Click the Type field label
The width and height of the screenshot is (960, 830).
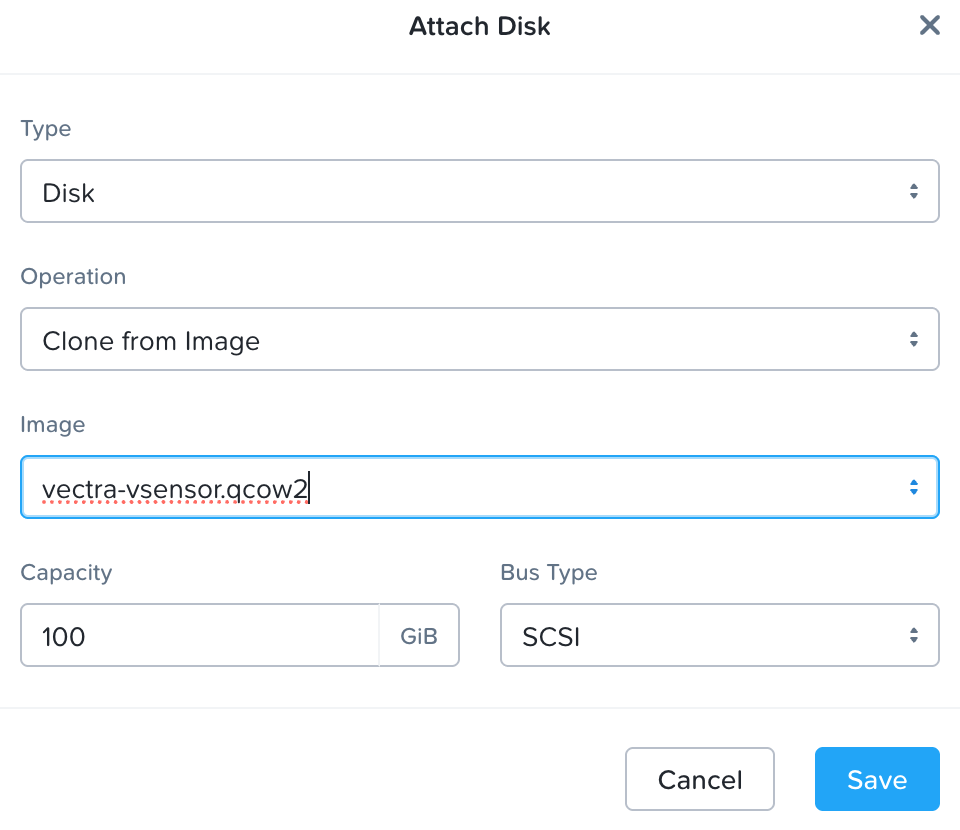pos(46,129)
